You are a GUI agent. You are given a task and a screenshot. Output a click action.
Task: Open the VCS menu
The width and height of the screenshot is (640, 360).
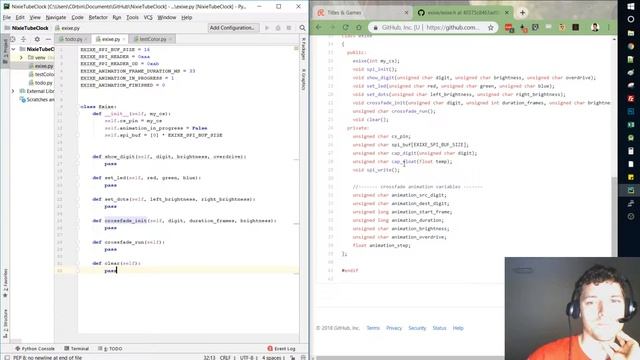pyautogui.click(x=148, y=18)
